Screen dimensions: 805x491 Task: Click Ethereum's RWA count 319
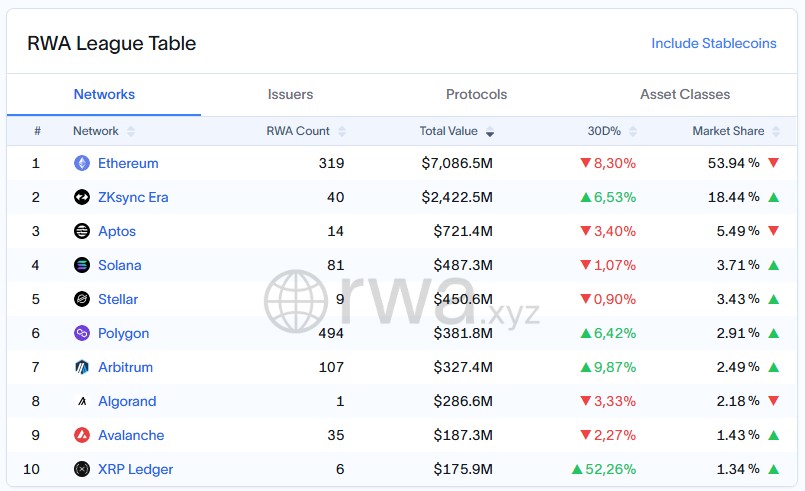[331, 163]
